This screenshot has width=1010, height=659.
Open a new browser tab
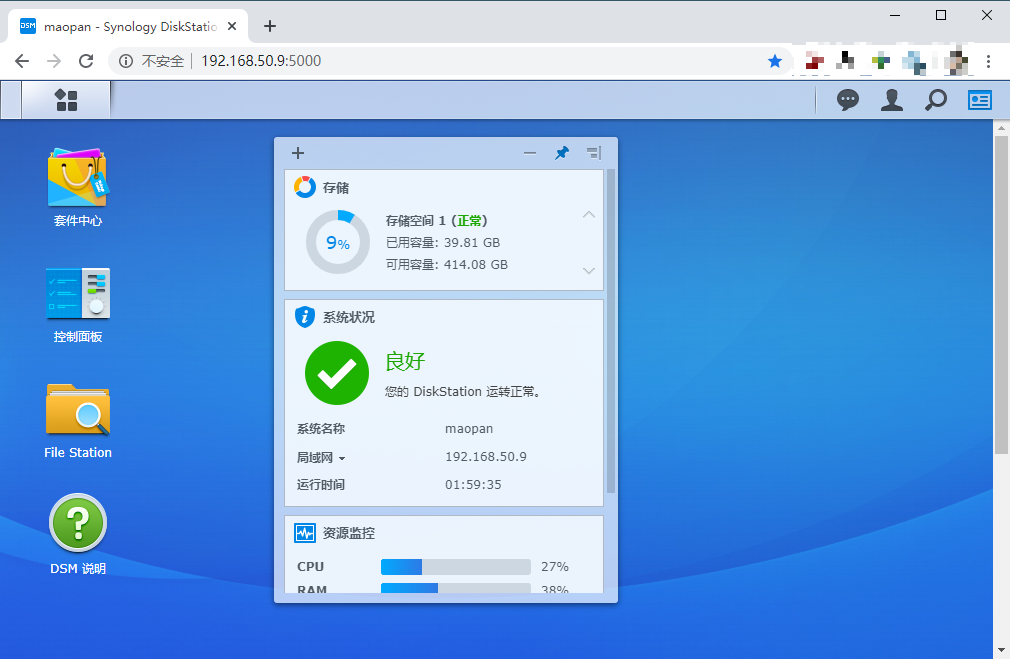(270, 26)
